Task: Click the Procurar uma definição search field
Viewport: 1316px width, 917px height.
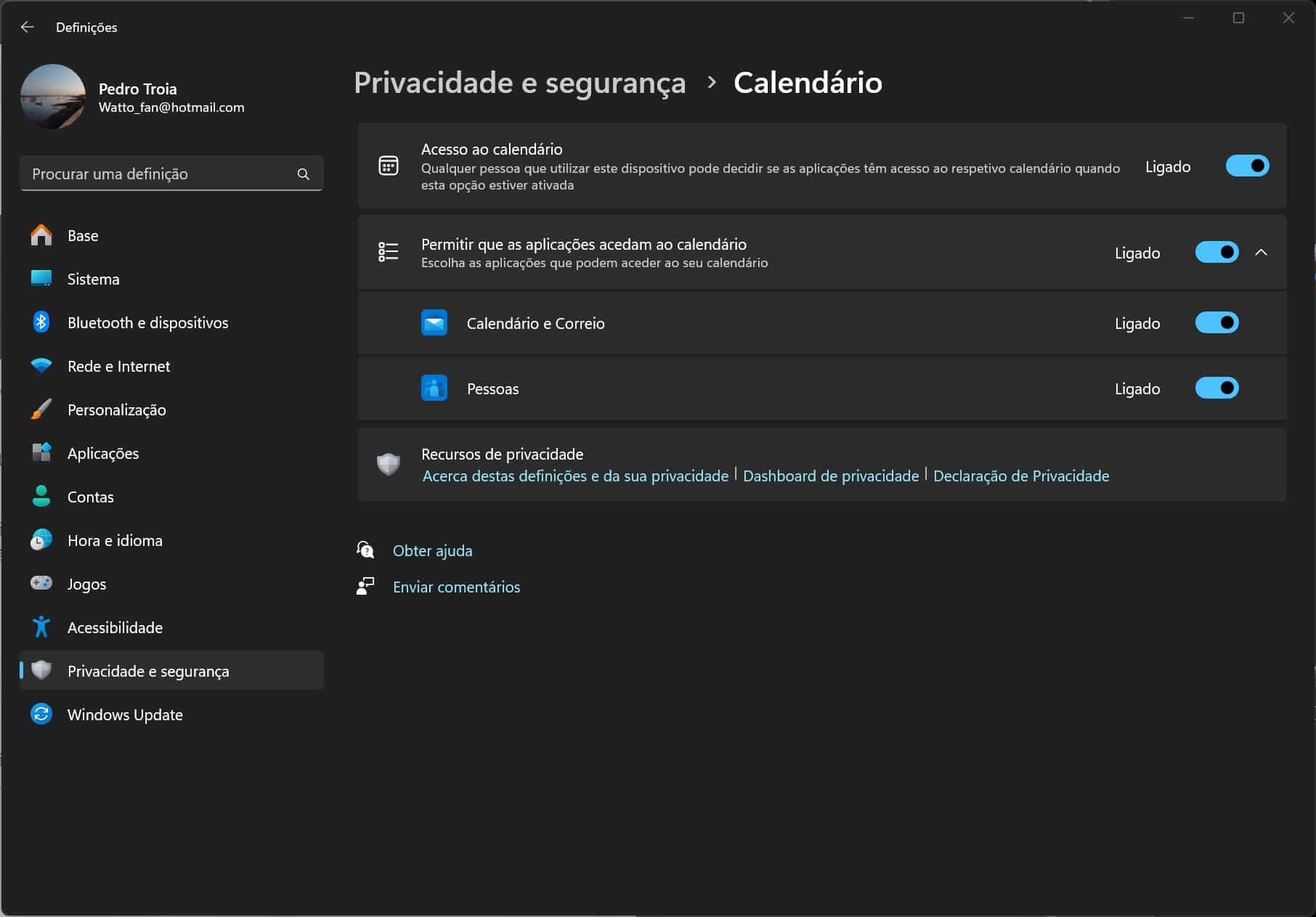Action: pyautogui.click(x=160, y=174)
